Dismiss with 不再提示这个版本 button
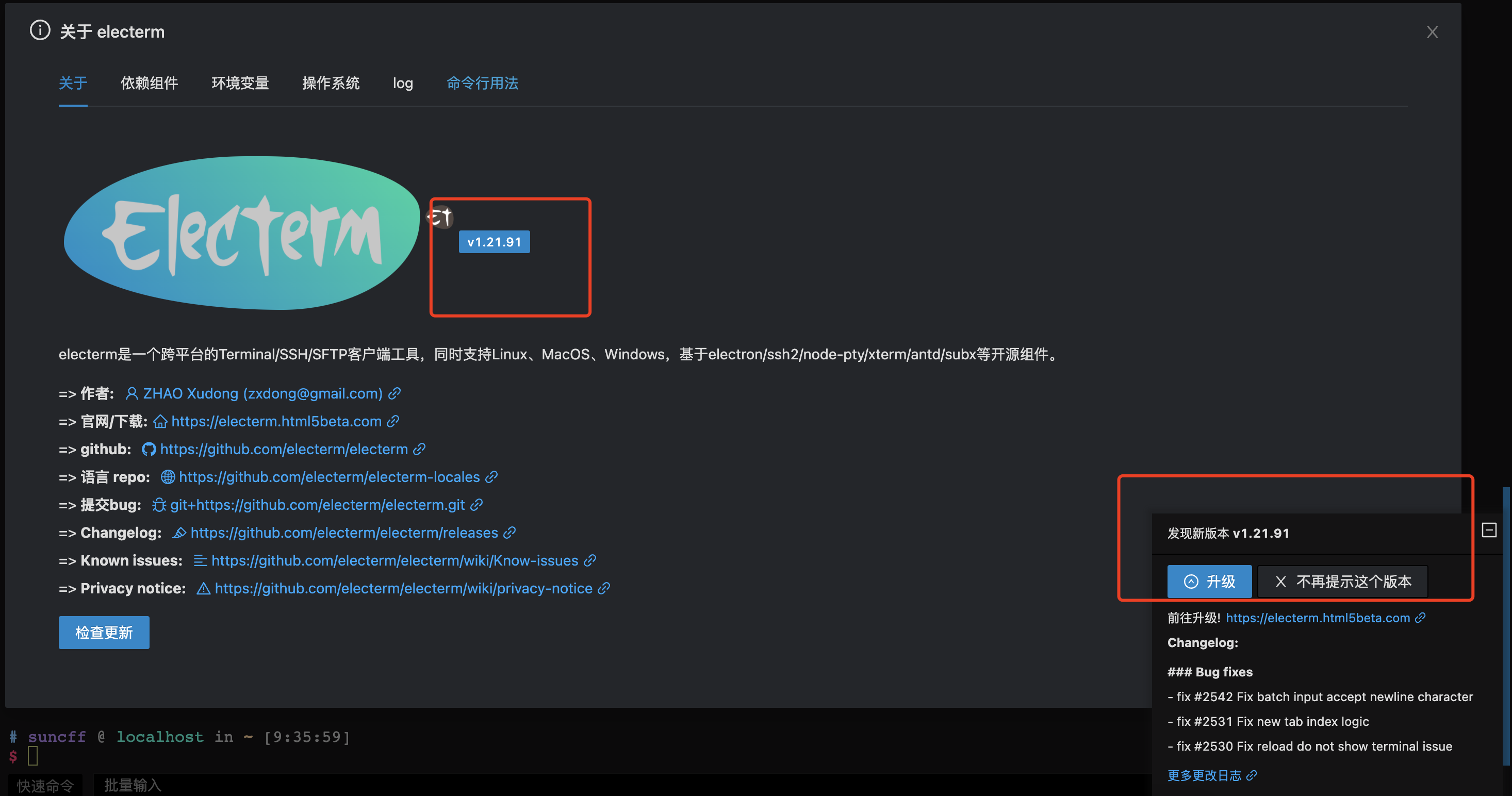Viewport: 1512px width, 796px height. point(1342,582)
